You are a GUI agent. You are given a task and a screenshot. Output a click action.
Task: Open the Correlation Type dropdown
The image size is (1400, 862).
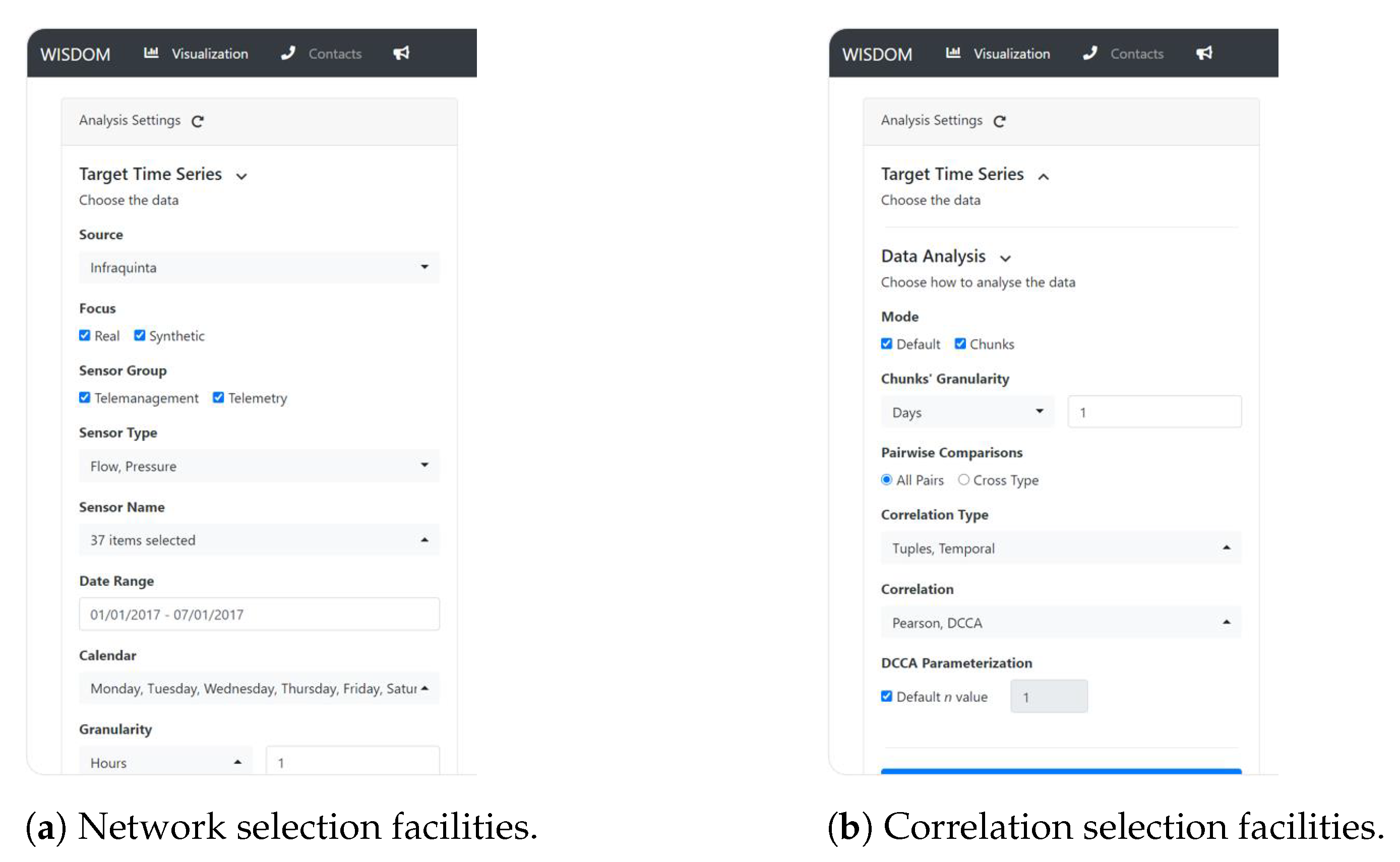click(x=1060, y=548)
